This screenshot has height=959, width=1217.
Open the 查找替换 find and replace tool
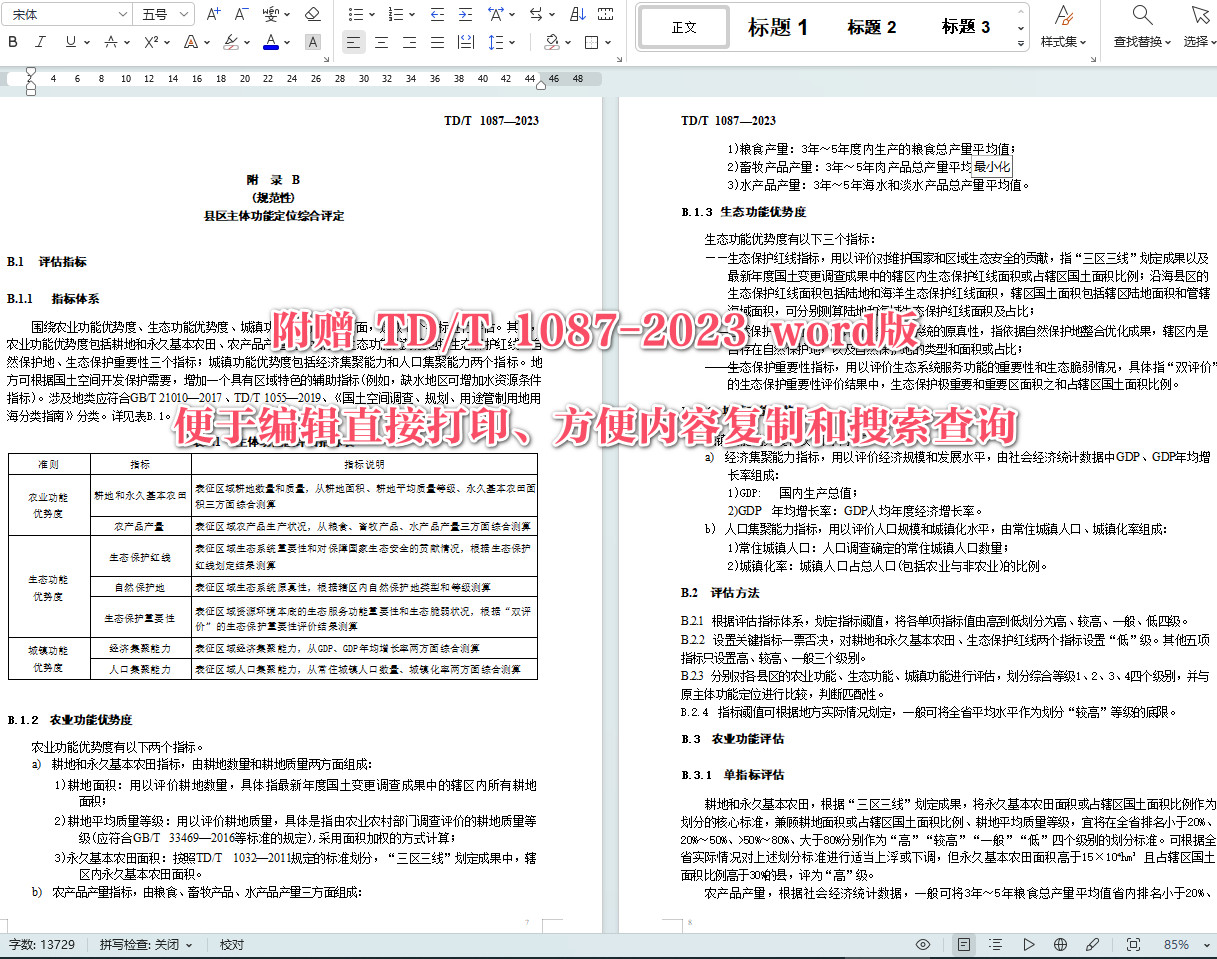(1141, 27)
